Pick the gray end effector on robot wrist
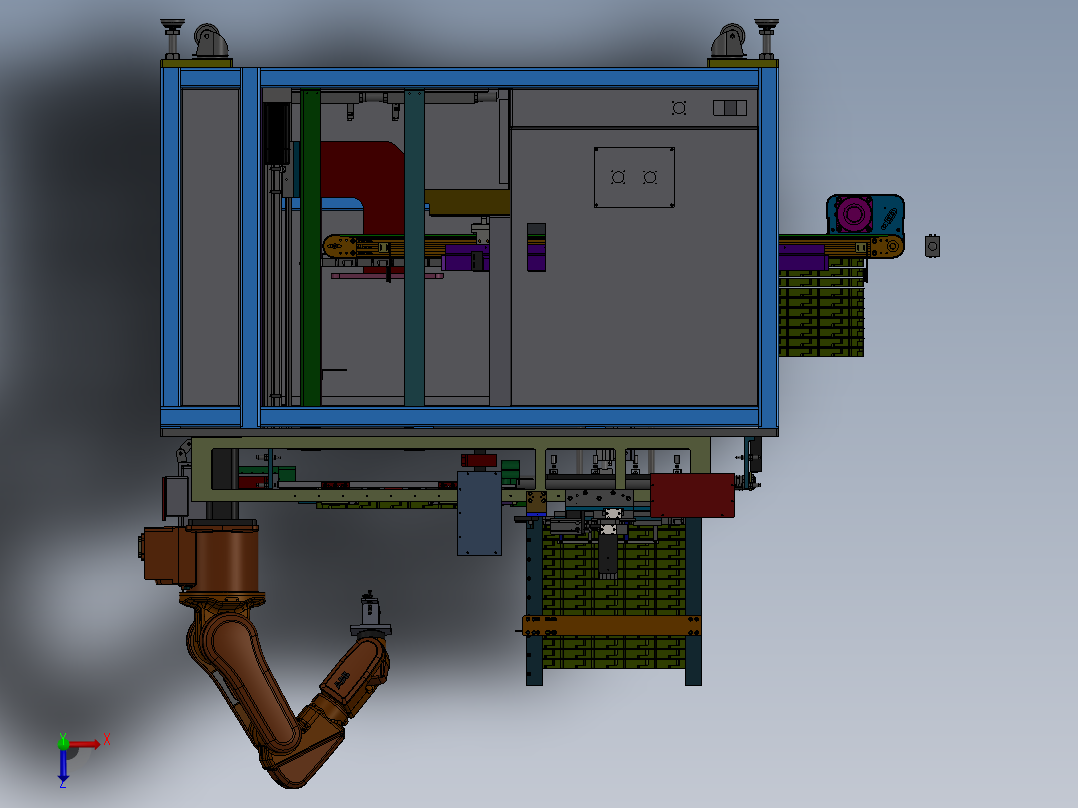The height and width of the screenshot is (808, 1078). pyautogui.click(x=371, y=614)
